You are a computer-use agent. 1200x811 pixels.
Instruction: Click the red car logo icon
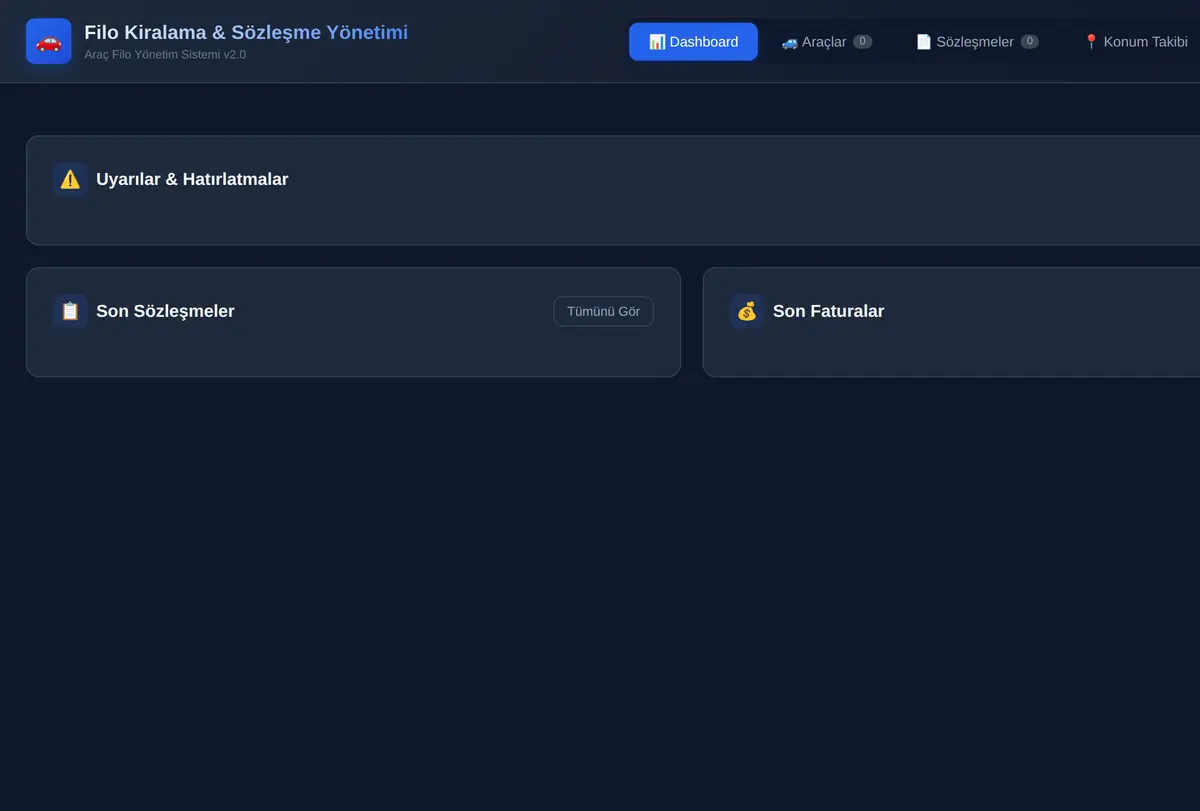[x=48, y=41]
